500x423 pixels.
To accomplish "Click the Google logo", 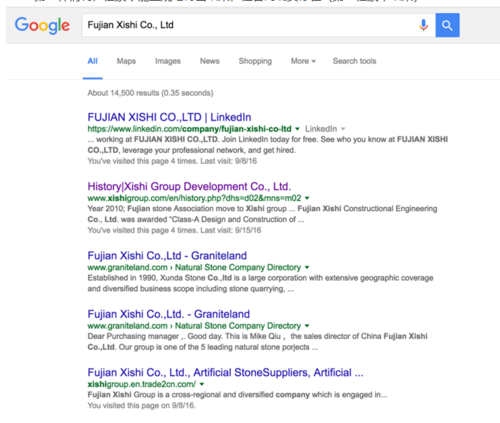I will (x=42, y=25).
